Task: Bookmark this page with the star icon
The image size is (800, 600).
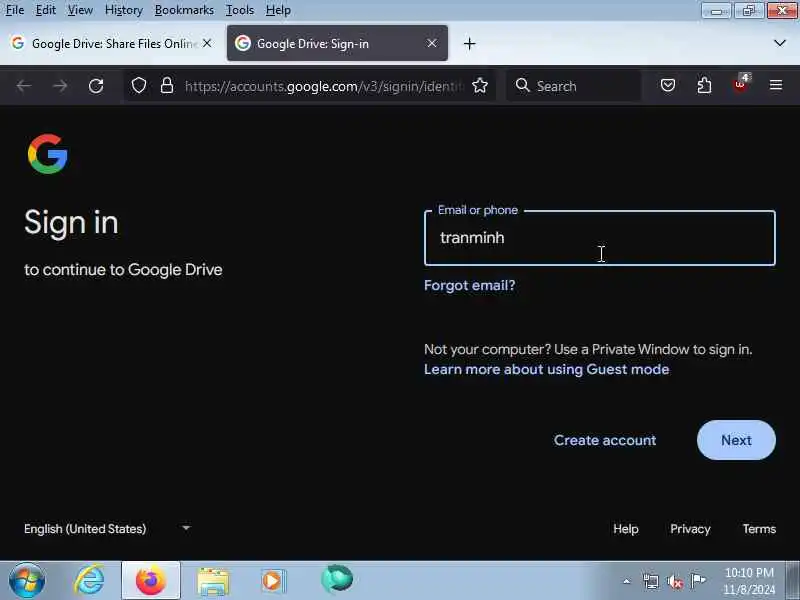Action: [x=480, y=85]
